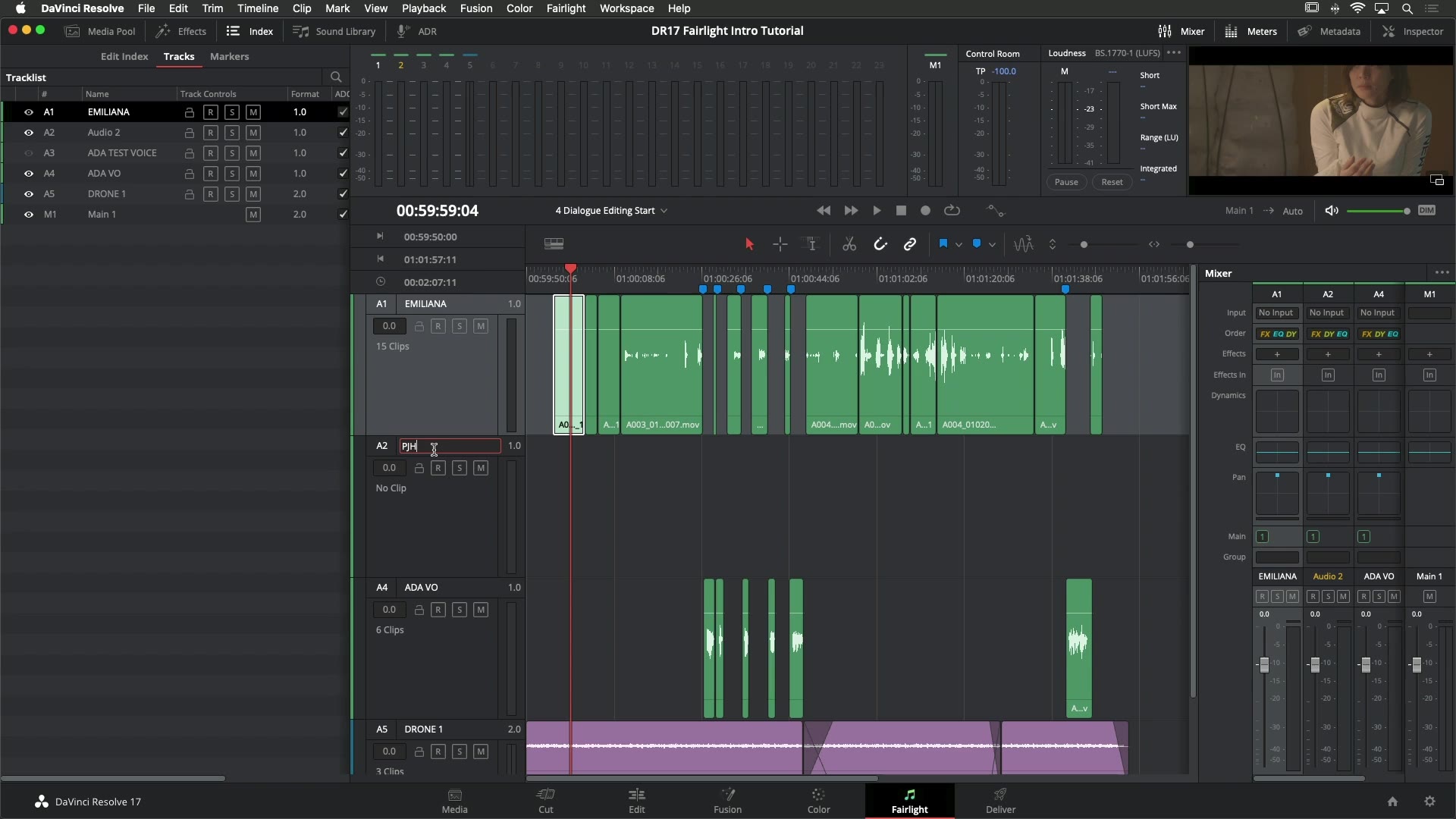Select the range selection crosshair tool
This screenshot has height=819, width=1456.
(780, 244)
